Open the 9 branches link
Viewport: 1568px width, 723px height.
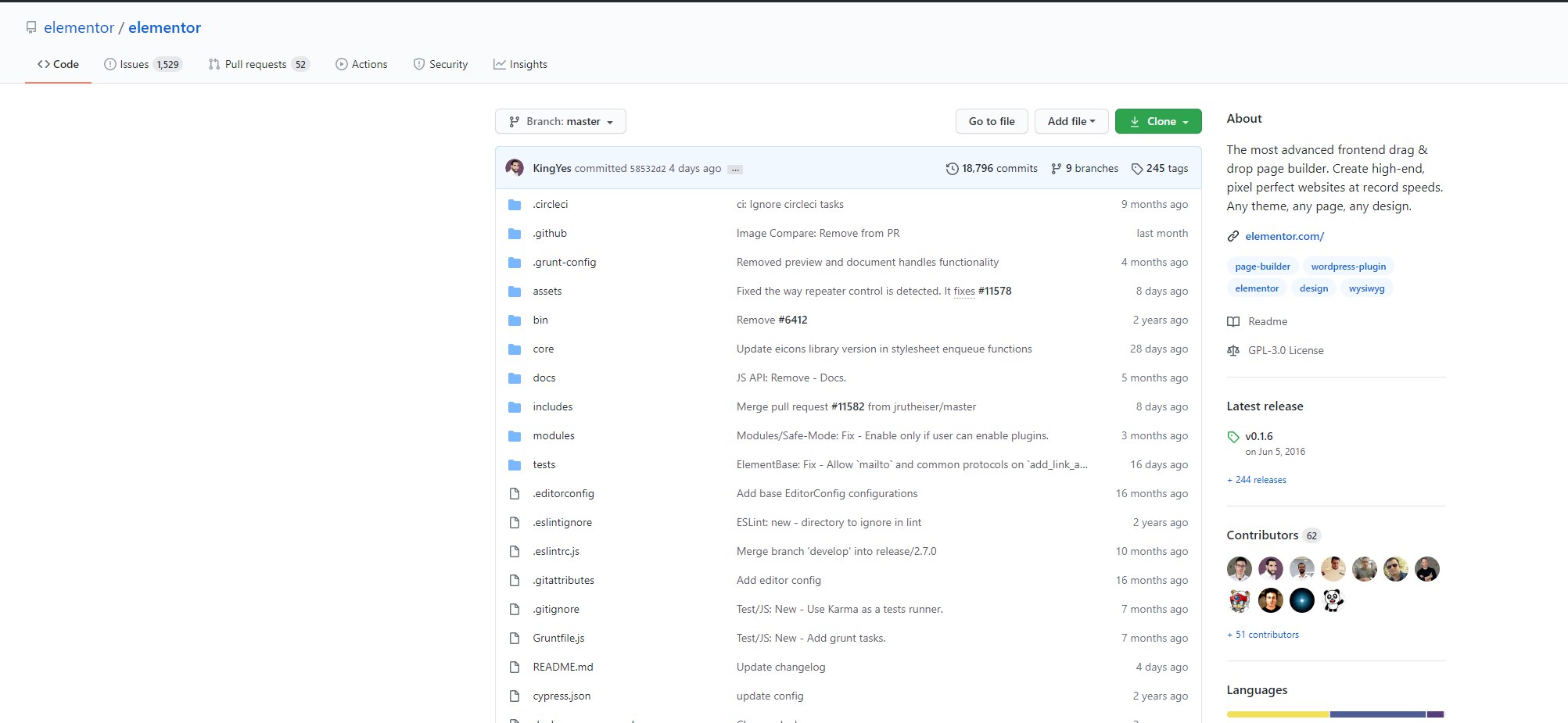pyautogui.click(x=1085, y=168)
